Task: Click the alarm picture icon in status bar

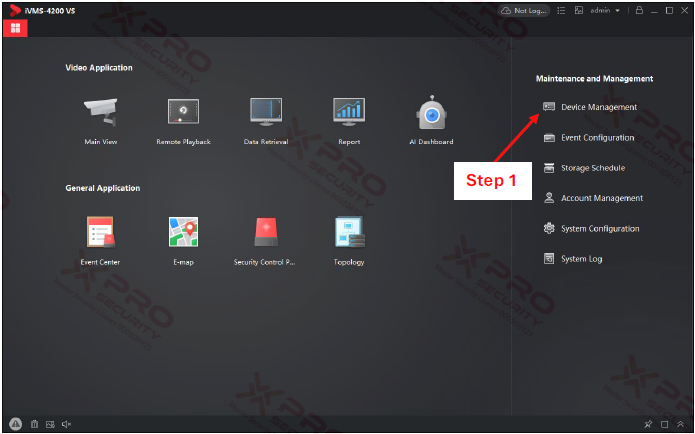Action: point(50,424)
